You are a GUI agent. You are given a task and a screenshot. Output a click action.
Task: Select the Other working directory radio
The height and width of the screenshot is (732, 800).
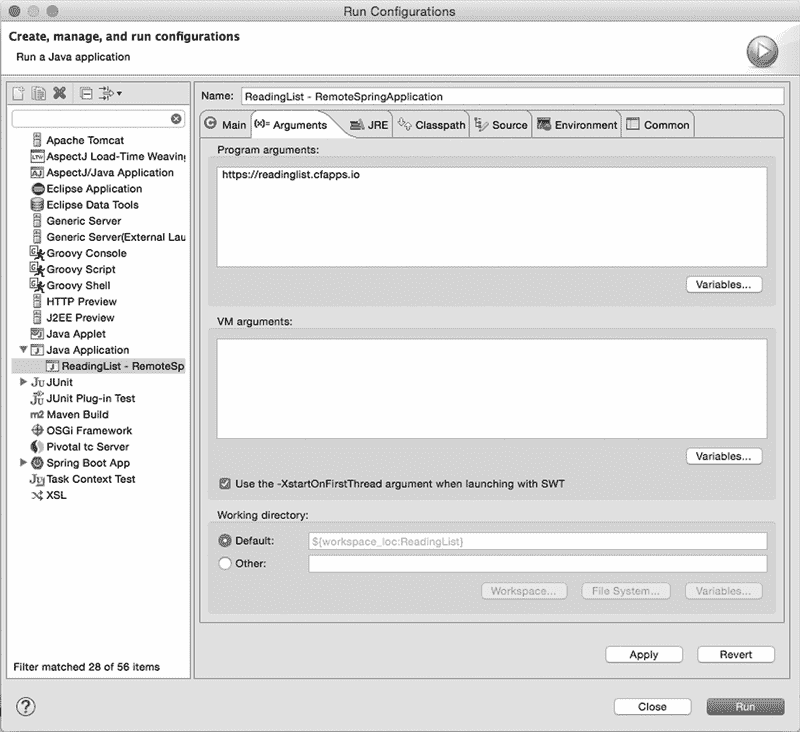[225, 564]
